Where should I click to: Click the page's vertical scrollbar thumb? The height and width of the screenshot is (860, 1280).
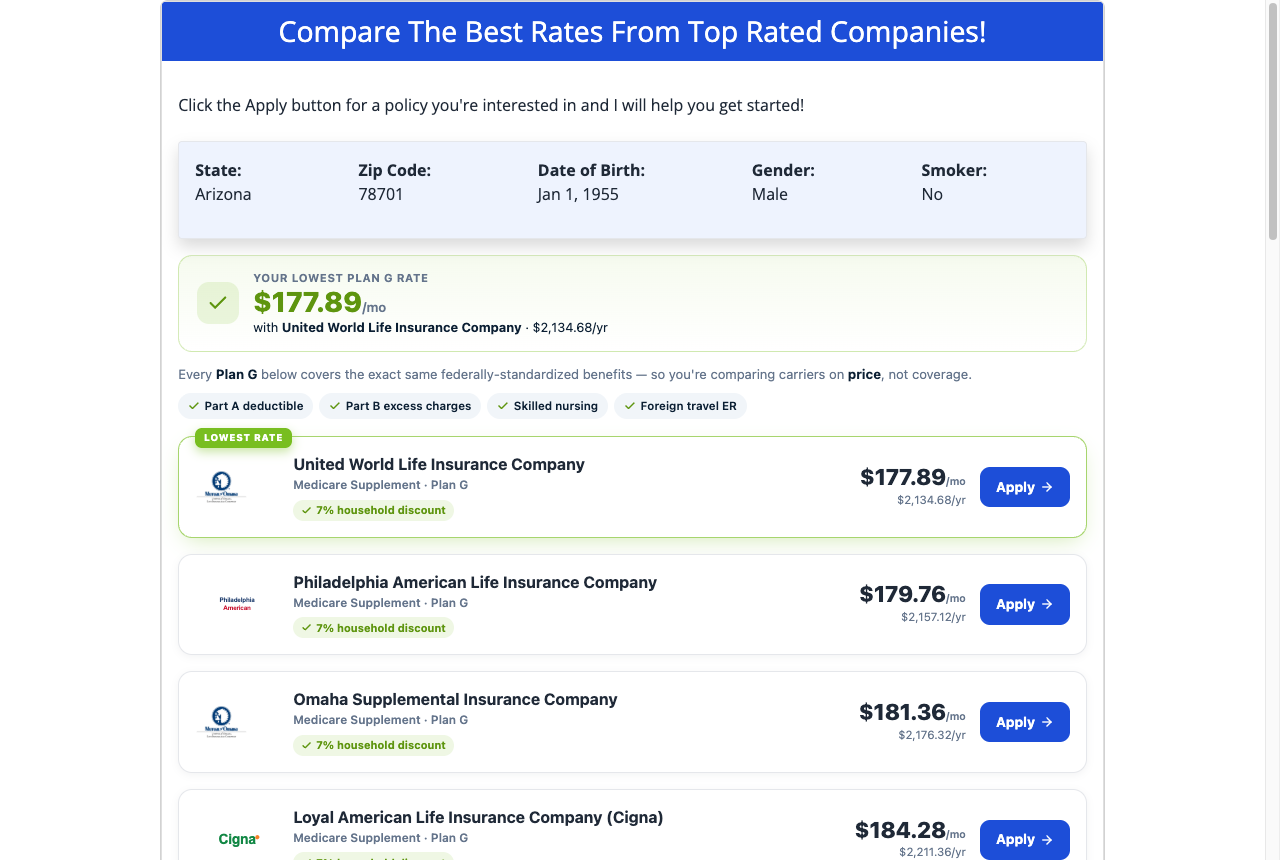pos(1273,122)
